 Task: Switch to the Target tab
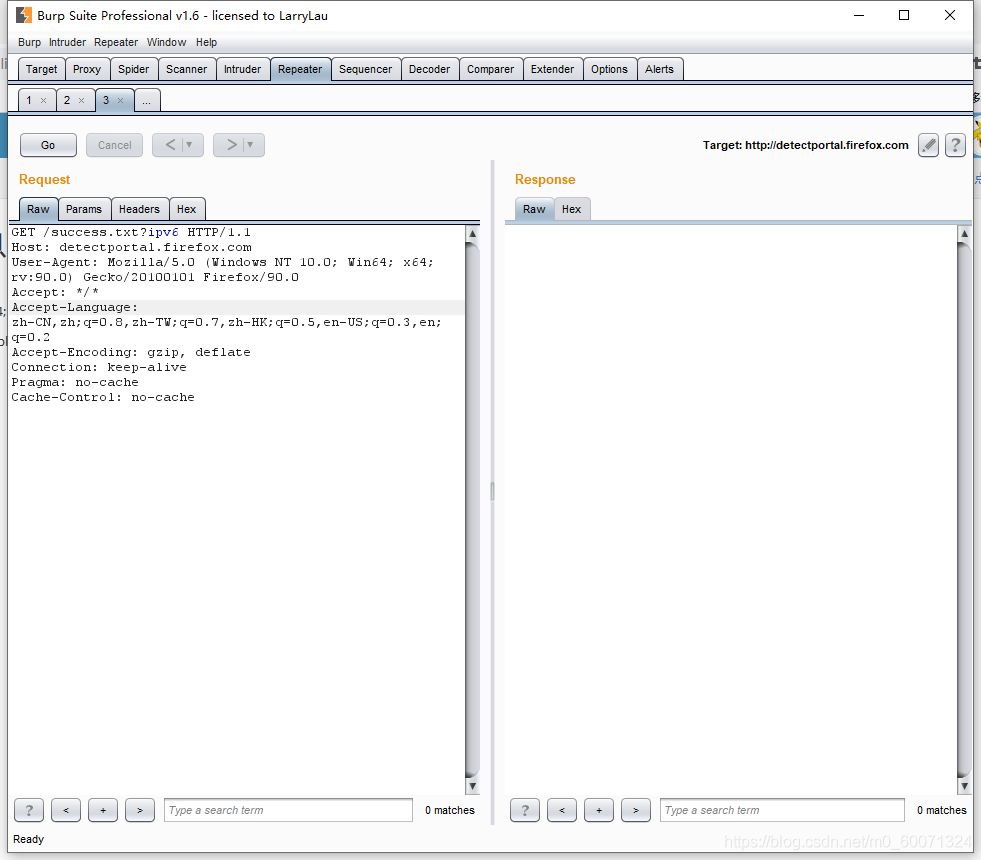click(x=41, y=69)
